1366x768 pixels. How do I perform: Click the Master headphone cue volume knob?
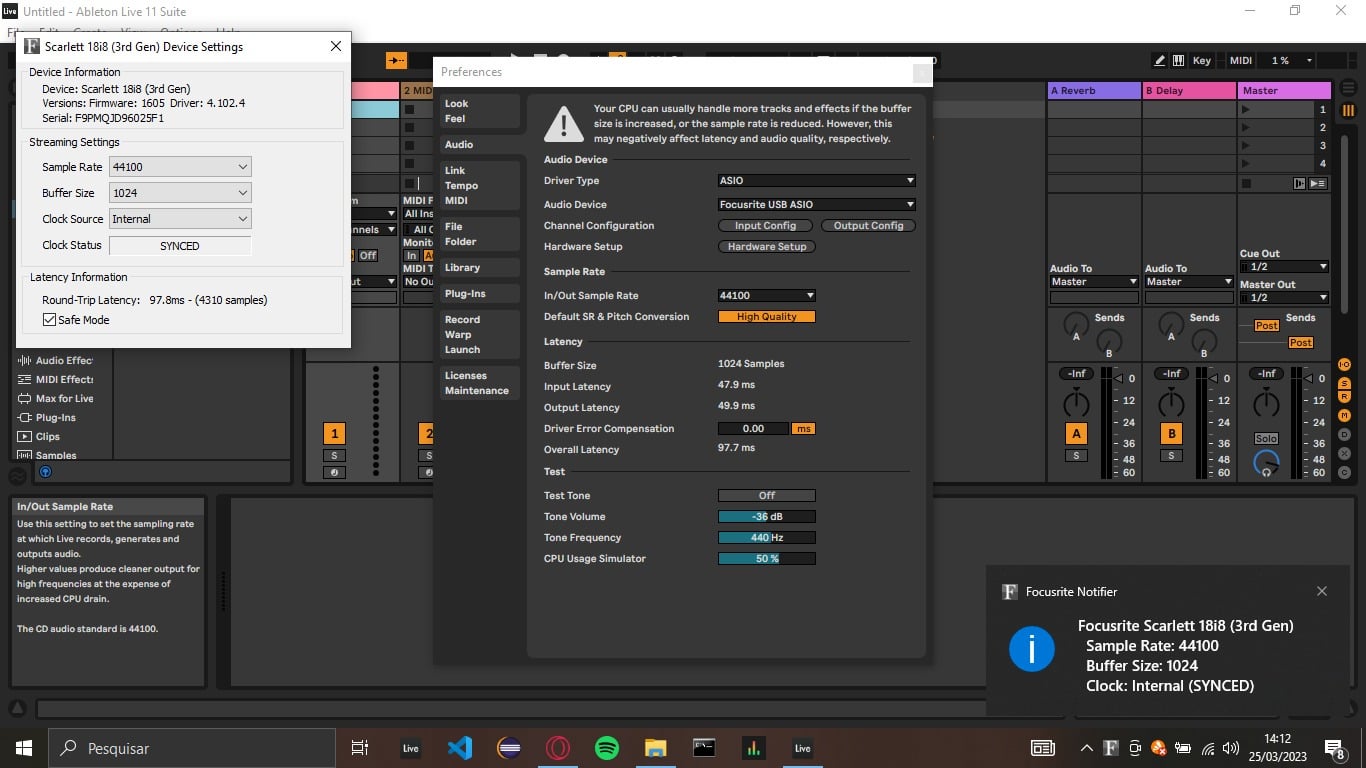tap(1266, 464)
